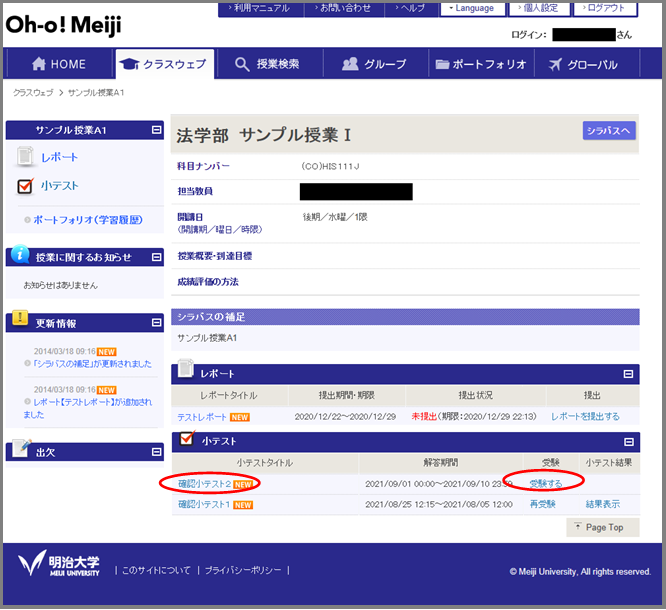Collapse the レポート section in main area
This screenshot has height=610, width=666.
point(628,374)
